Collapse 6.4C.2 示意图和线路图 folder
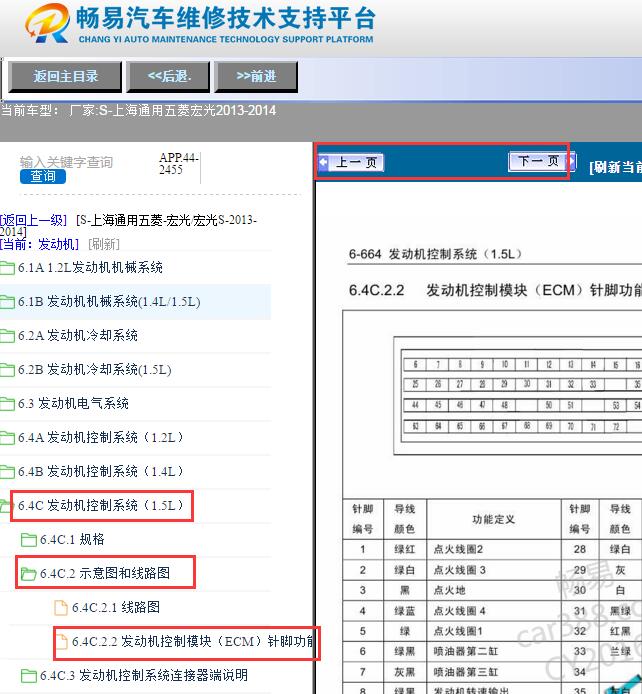Viewport: 642px width, 694px height. click(105, 573)
